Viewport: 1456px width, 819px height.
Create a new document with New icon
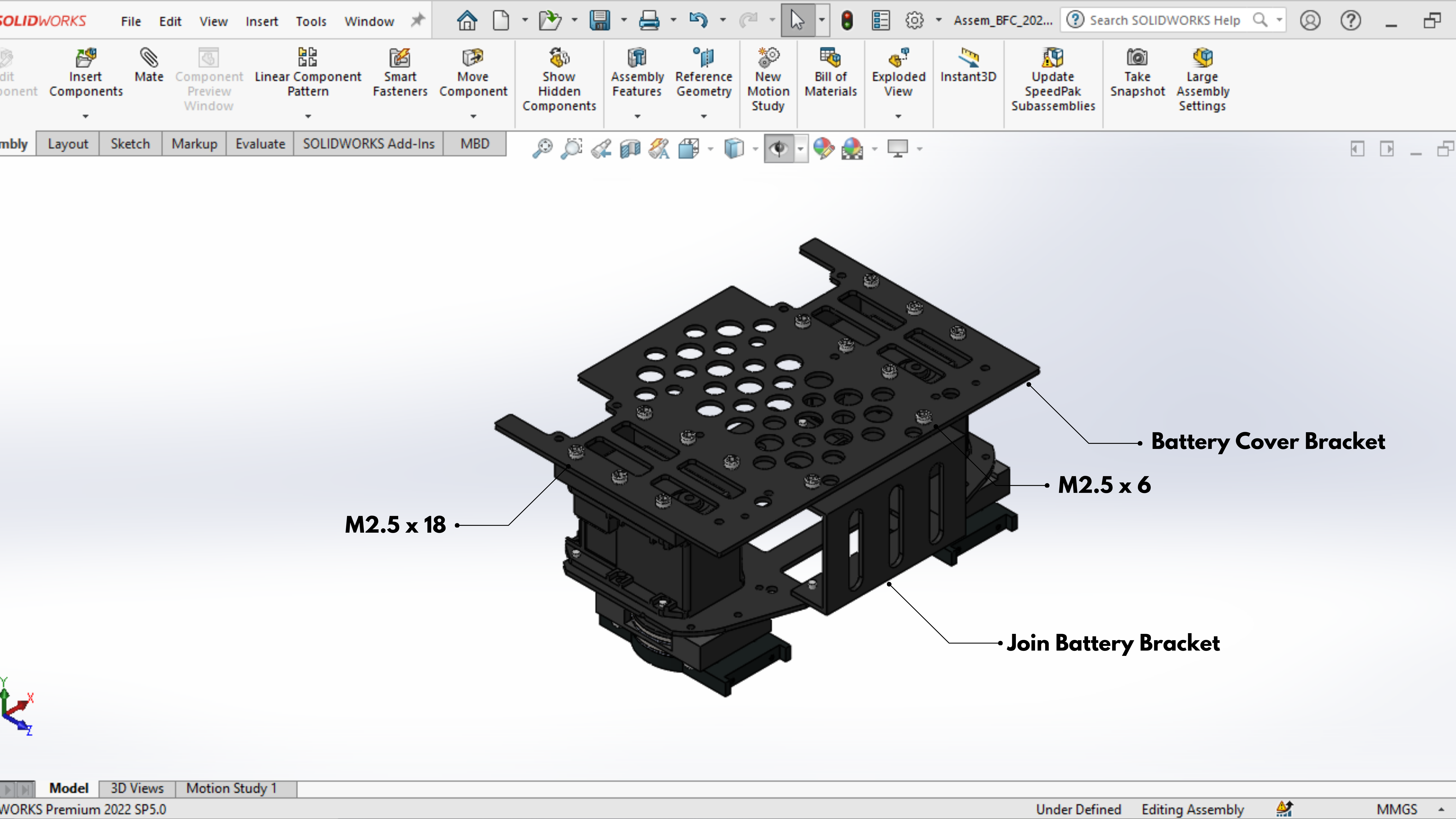(x=501, y=20)
